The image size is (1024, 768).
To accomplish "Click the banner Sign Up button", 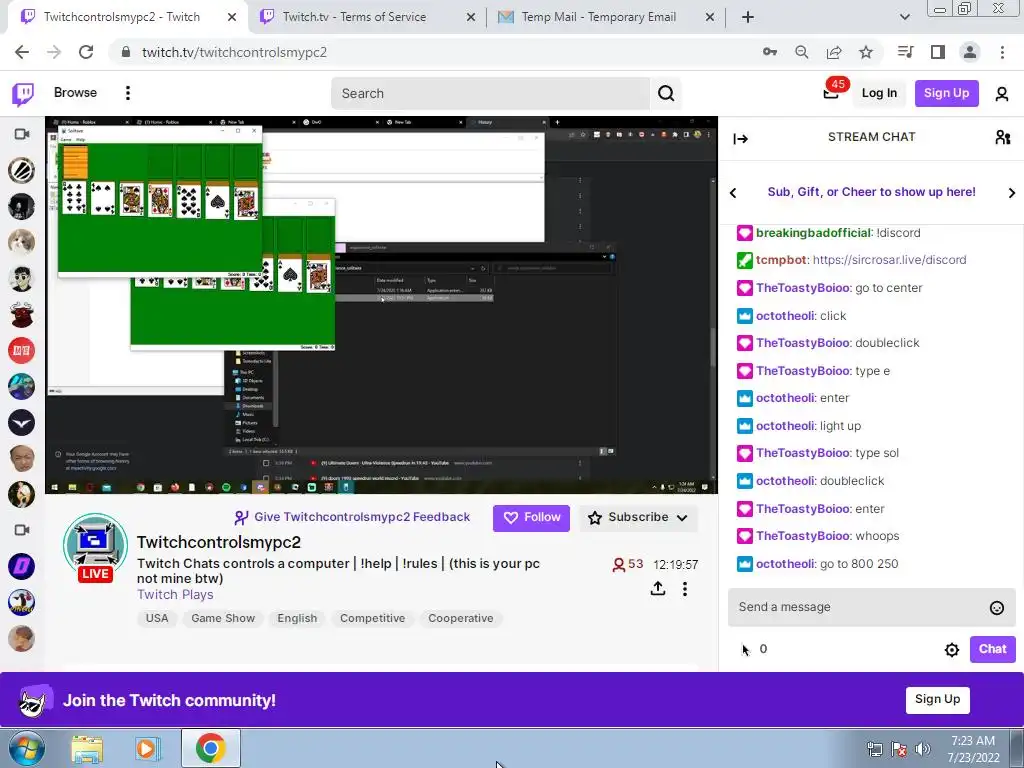I will tap(937, 700).
